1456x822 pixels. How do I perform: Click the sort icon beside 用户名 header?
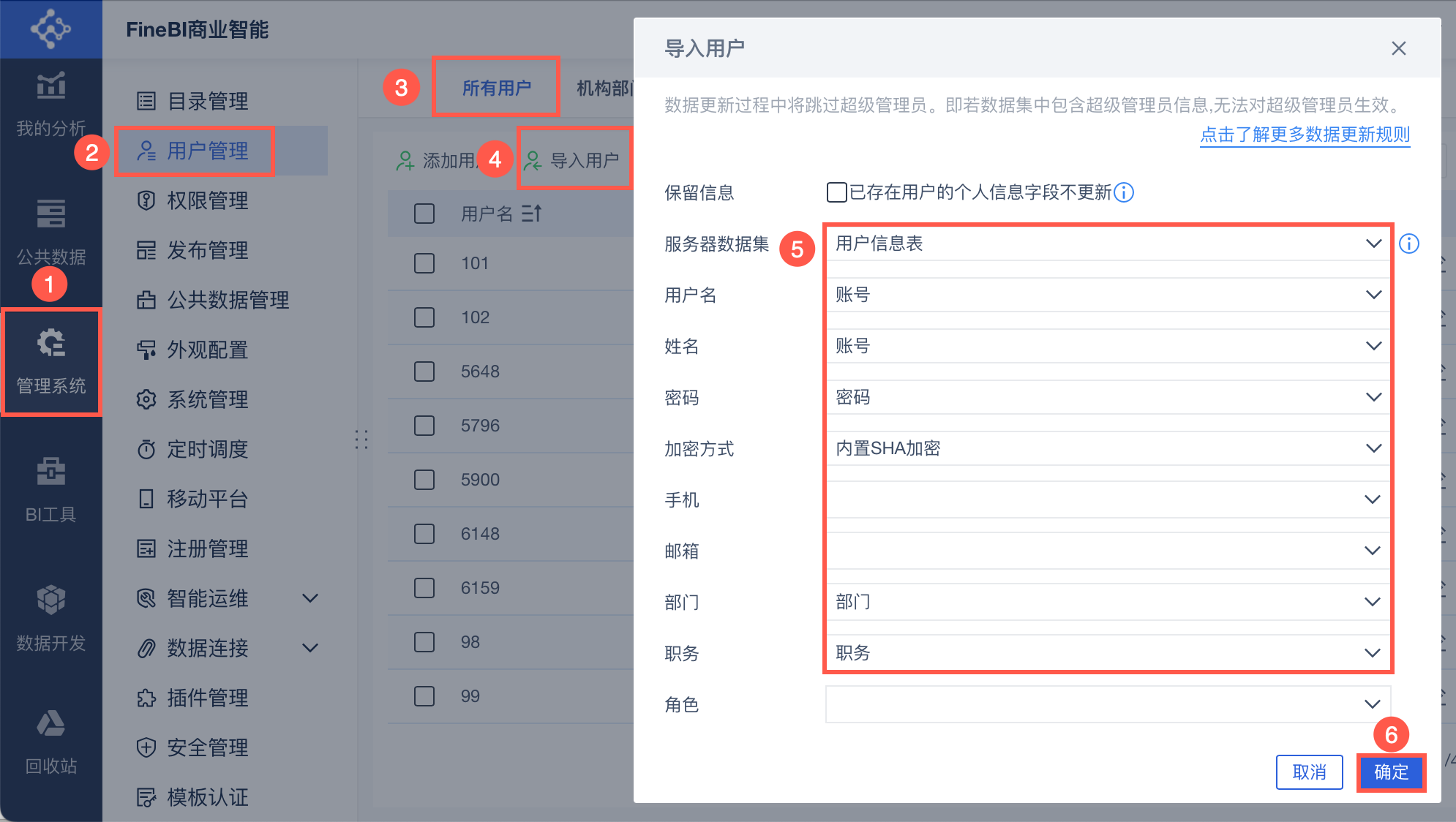point(531,214)
